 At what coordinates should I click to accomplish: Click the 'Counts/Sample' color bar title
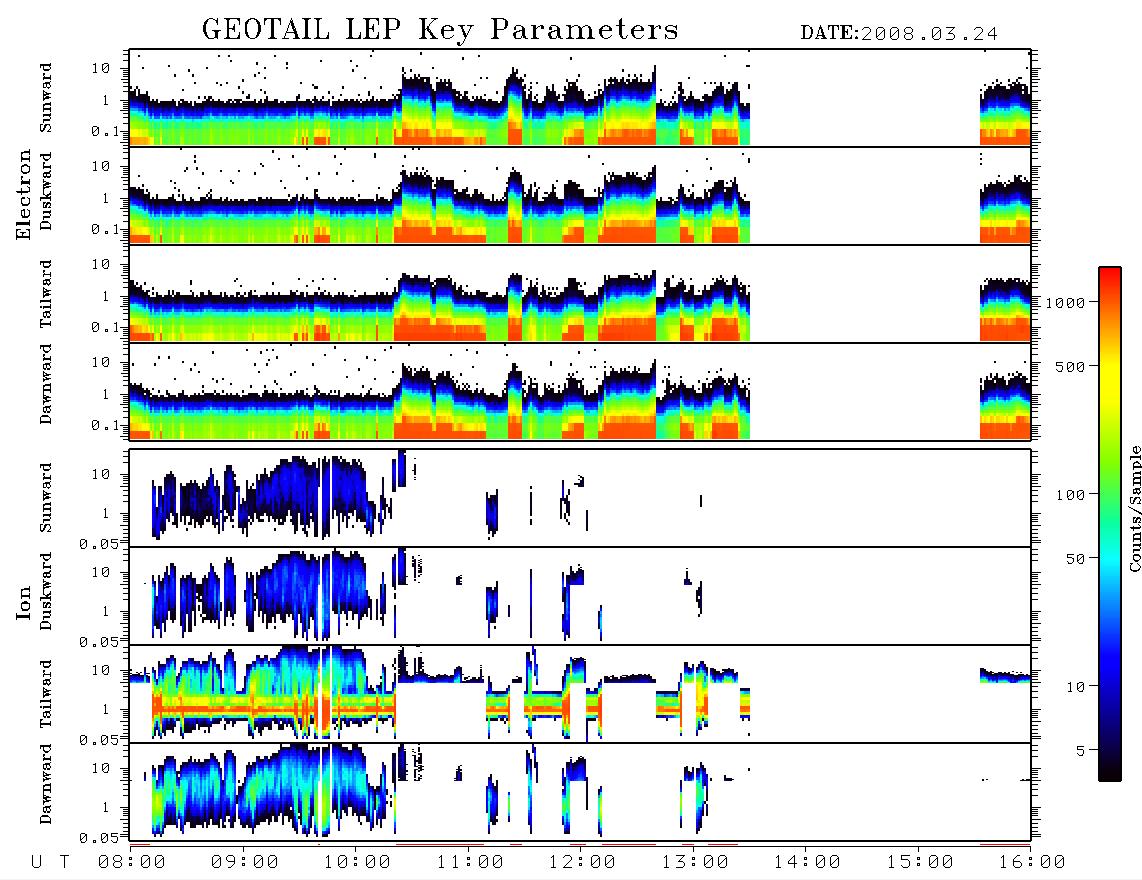tap(1135, 508)
